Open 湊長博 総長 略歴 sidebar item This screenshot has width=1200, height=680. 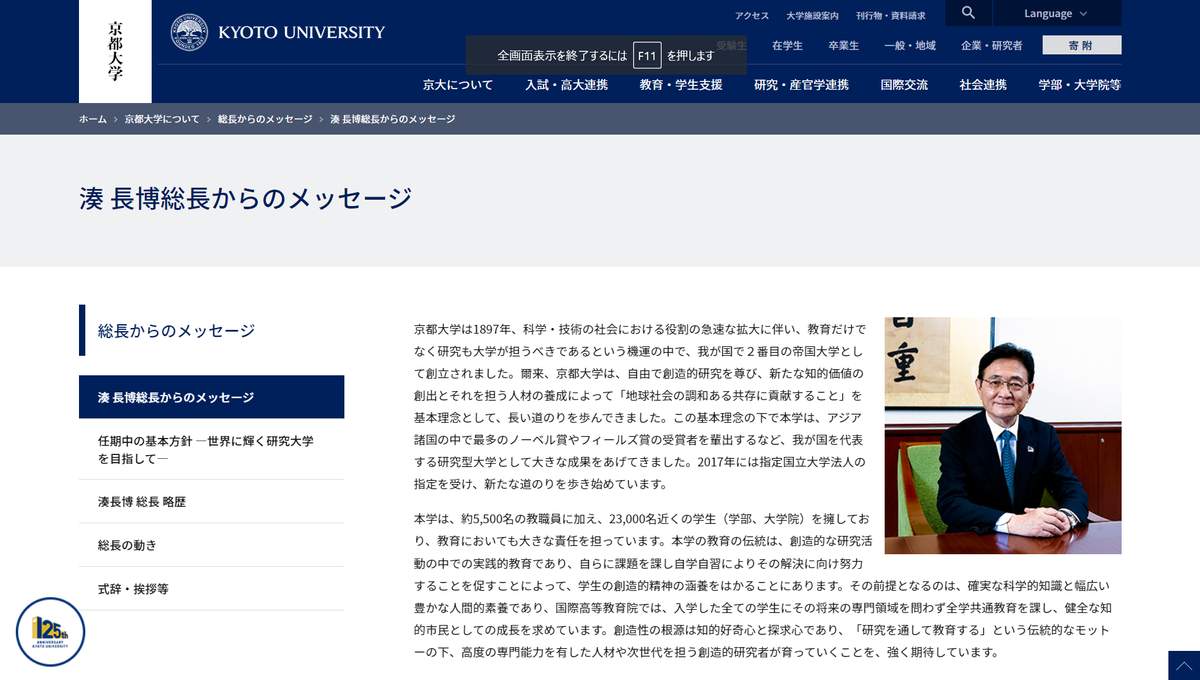pos(142,502)
